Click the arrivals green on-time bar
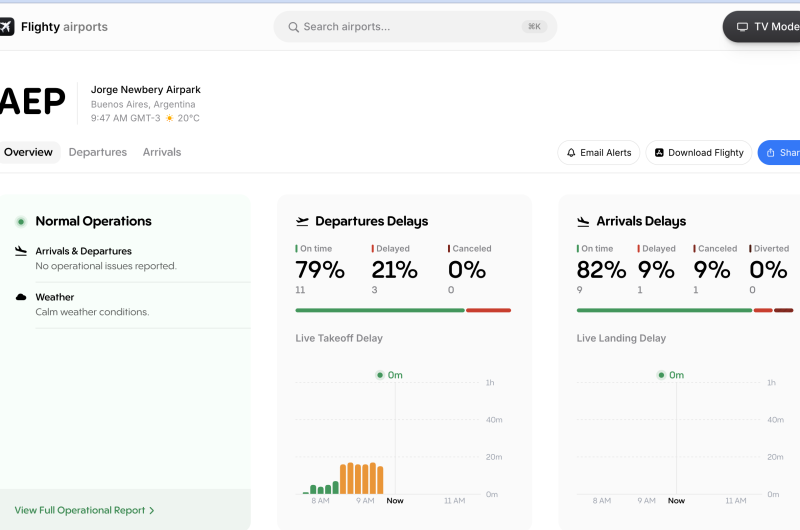The height and width of the screenshot is (530, 800). pos(664,310)
